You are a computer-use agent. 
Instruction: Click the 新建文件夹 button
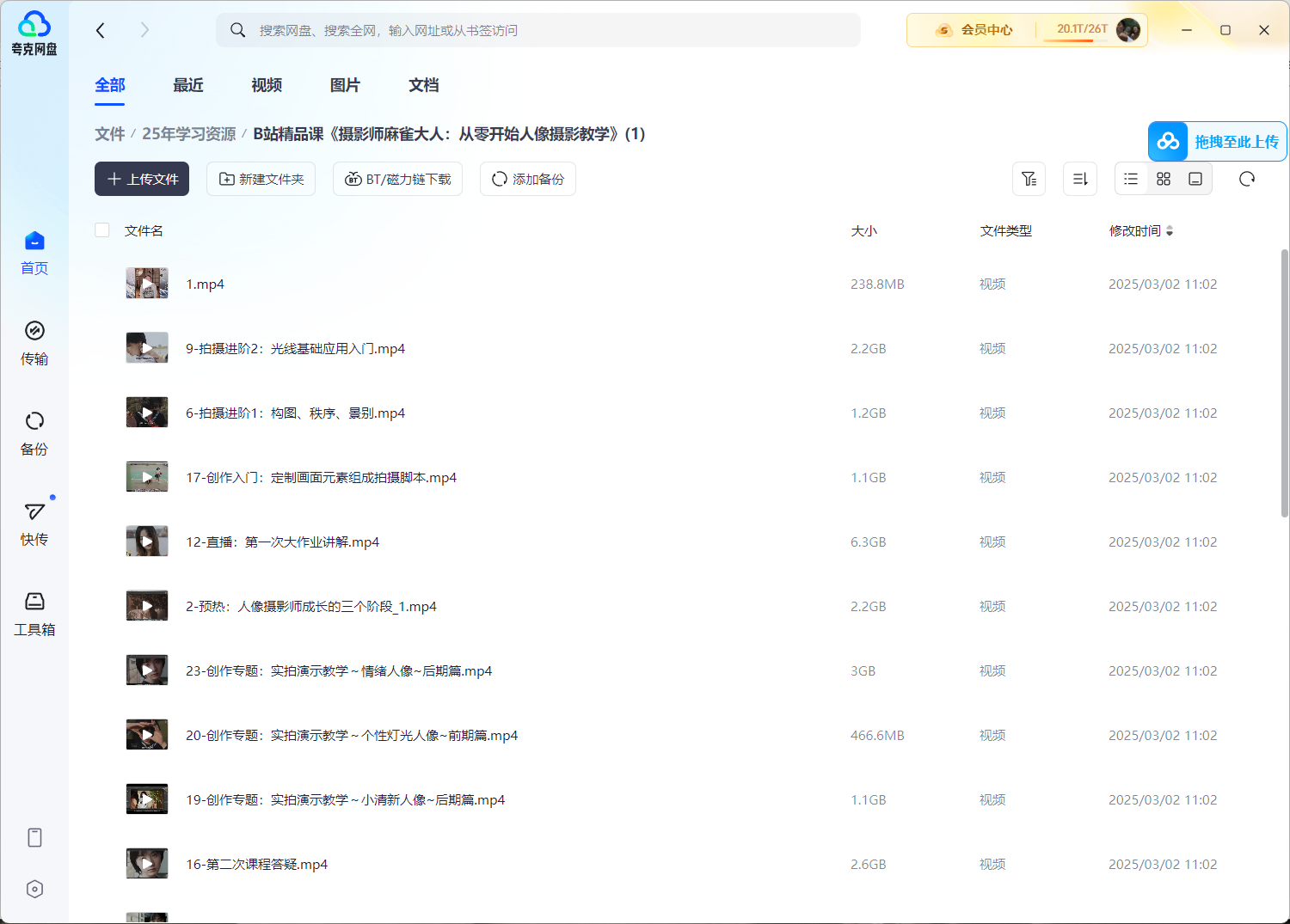coord(261,179)
